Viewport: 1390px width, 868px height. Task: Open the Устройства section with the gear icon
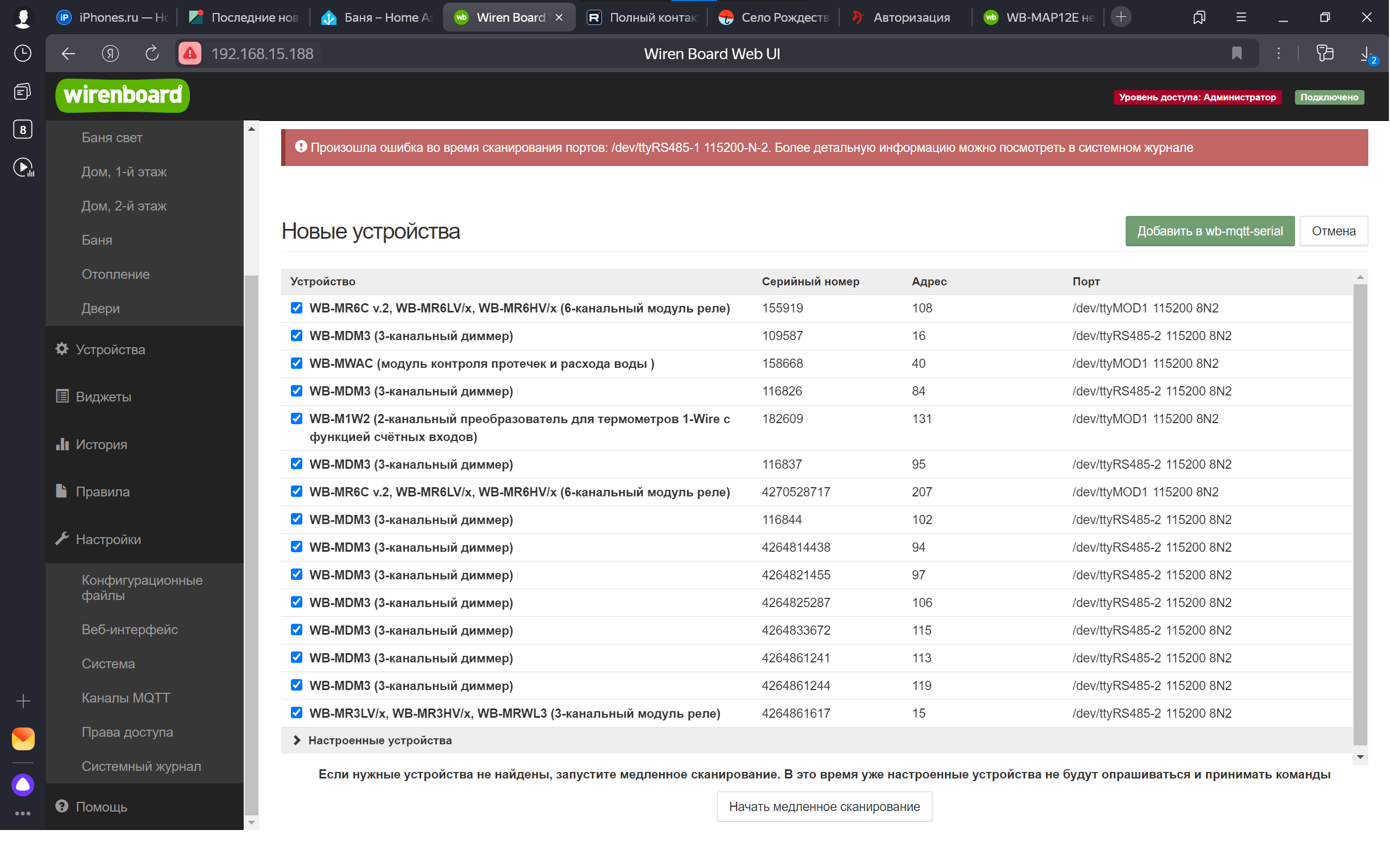(111, 349)
